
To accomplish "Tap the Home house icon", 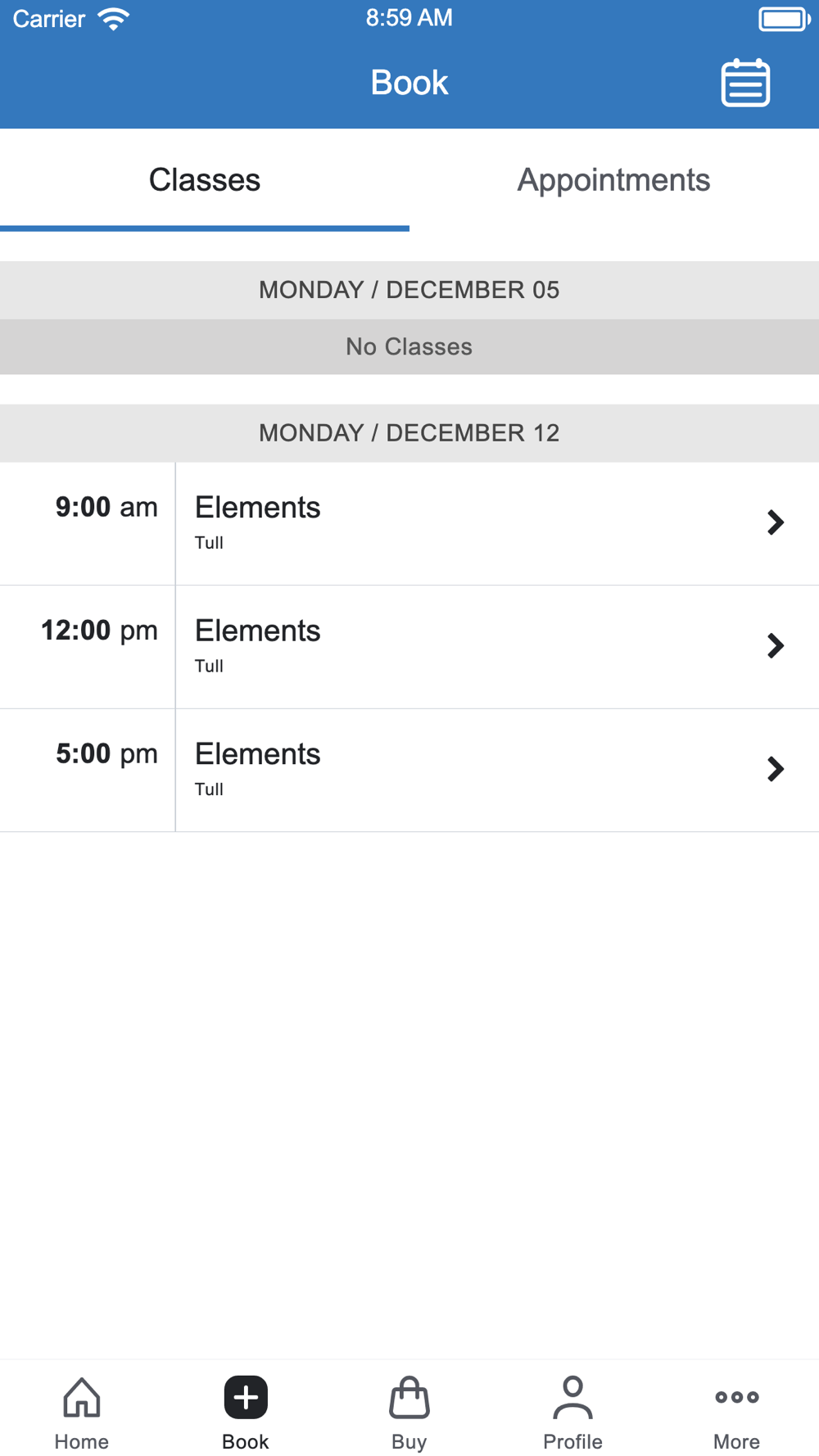I will coord(82,1397).
